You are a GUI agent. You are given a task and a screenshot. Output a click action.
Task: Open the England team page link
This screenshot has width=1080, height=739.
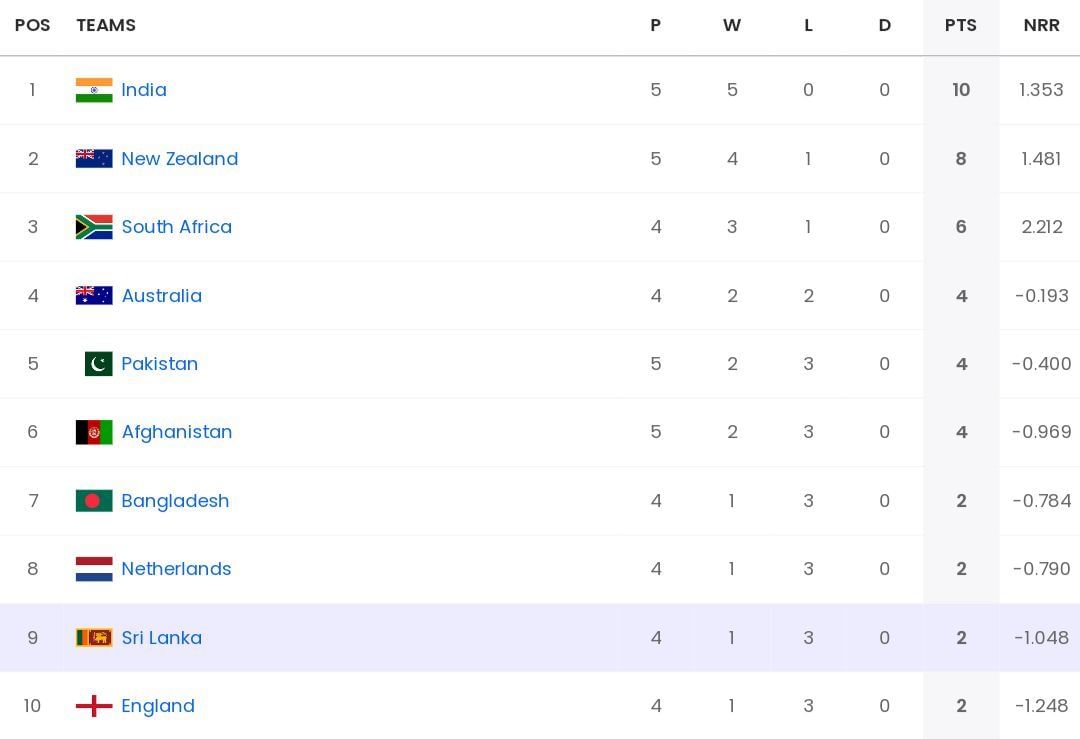point(158,705)
